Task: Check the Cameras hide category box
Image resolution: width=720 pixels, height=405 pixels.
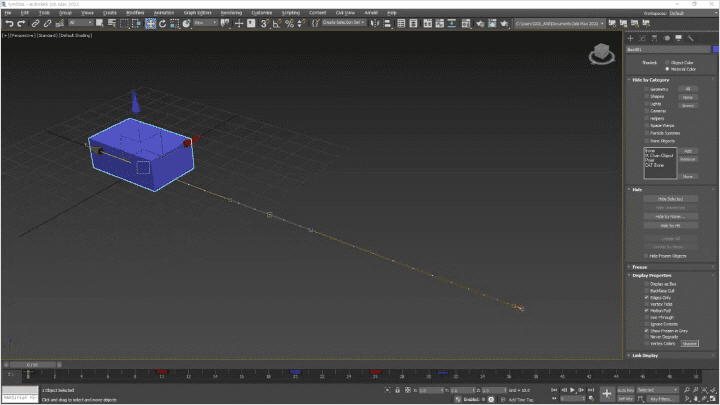Action: [647, 111]
